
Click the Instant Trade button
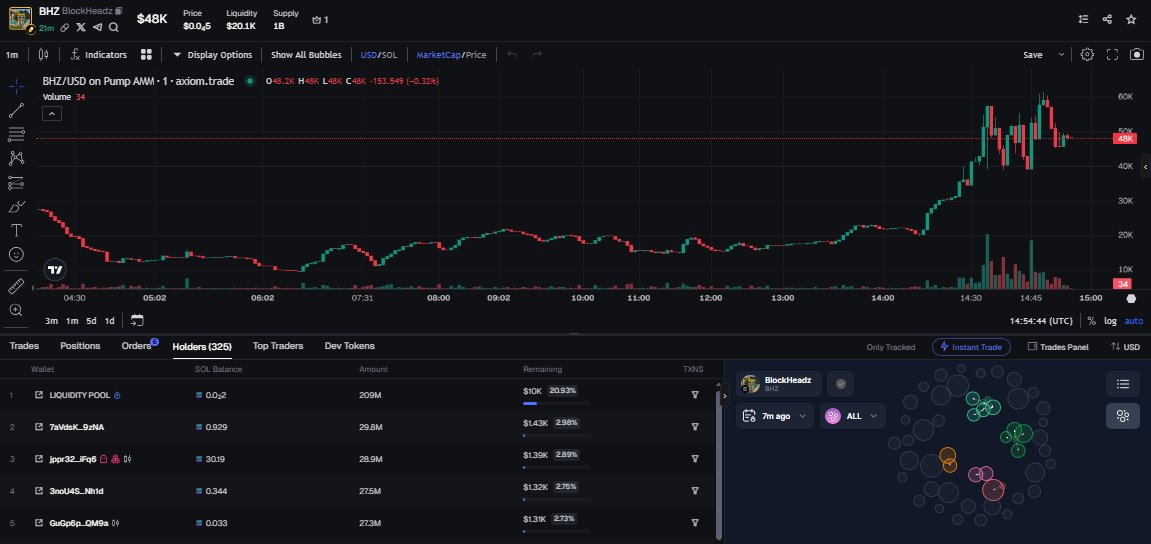(971, 347)
